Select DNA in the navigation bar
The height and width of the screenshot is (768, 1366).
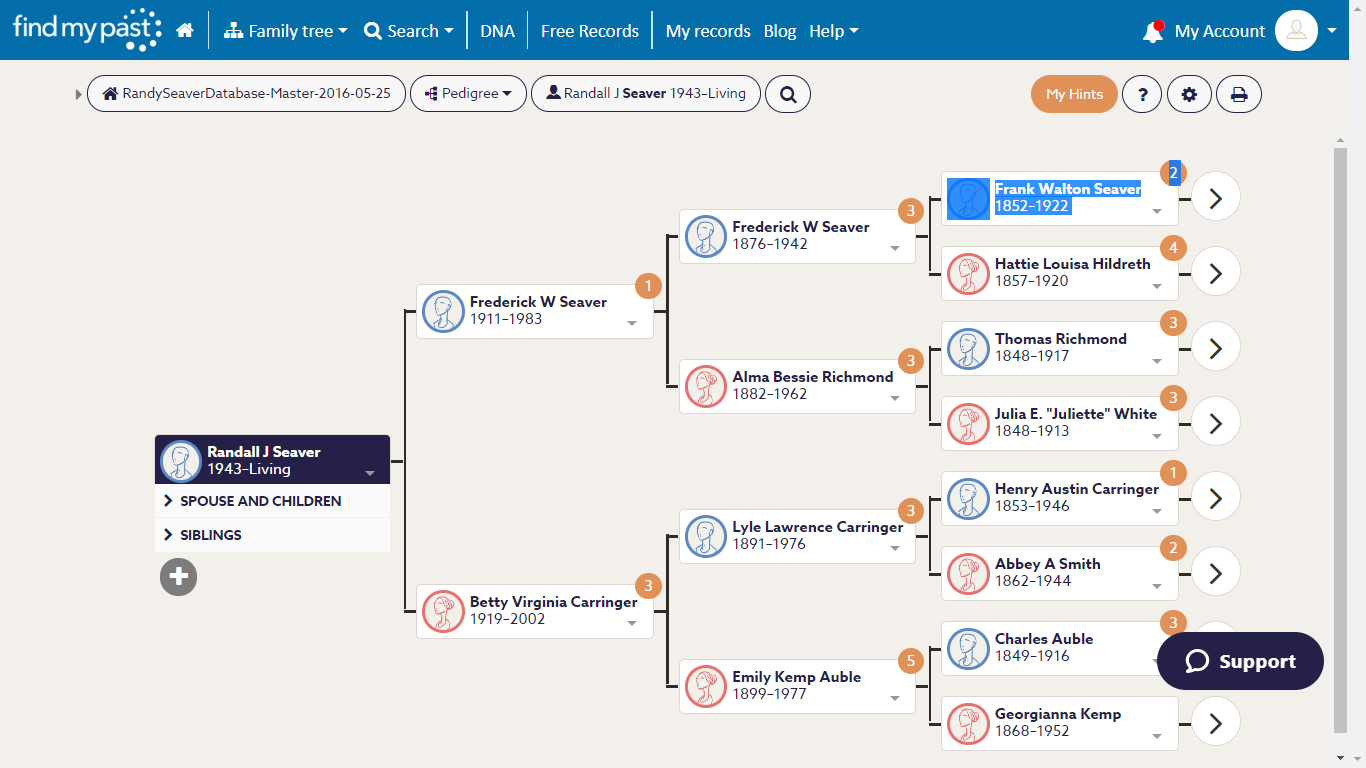(497, 31)
